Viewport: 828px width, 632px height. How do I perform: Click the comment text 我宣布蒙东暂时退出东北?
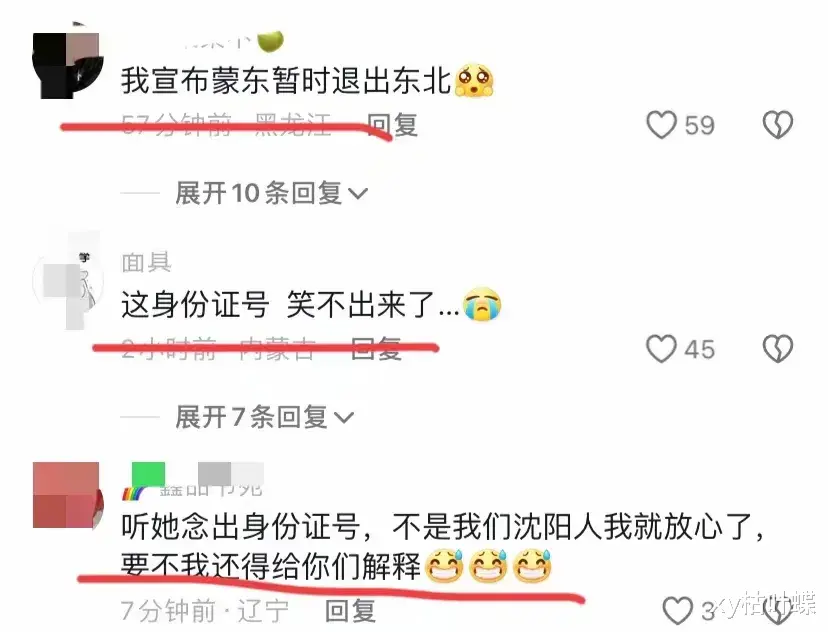[x=285, y=81]
